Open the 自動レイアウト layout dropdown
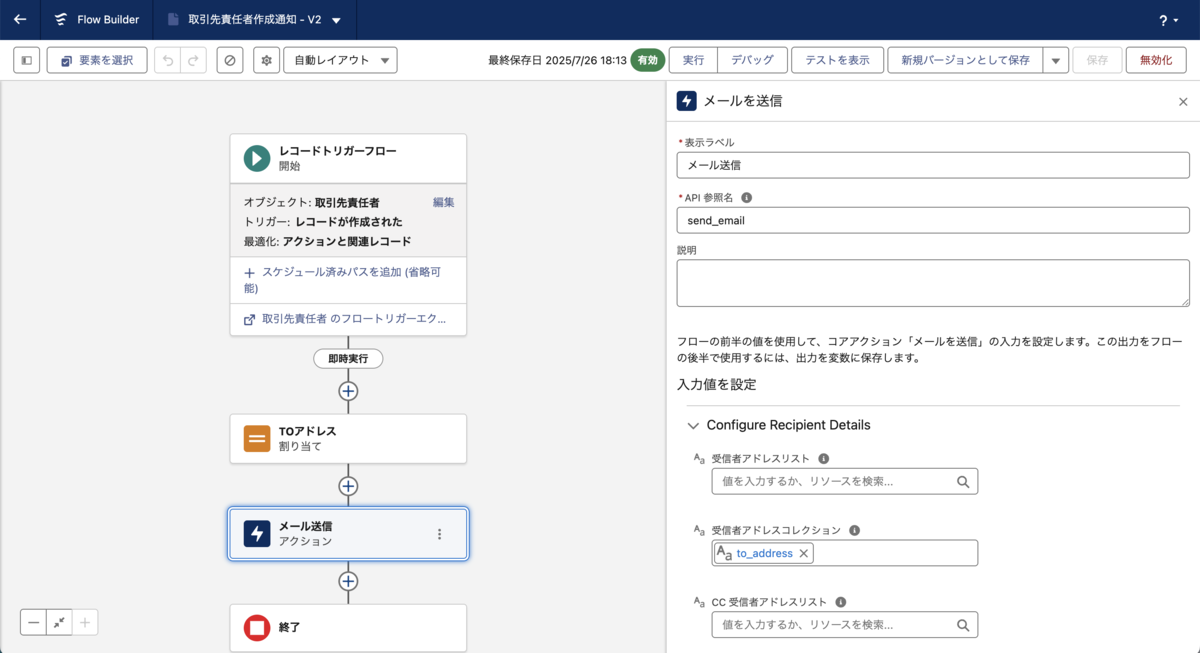Viewport: 1200px width, 653px height. 340,60
